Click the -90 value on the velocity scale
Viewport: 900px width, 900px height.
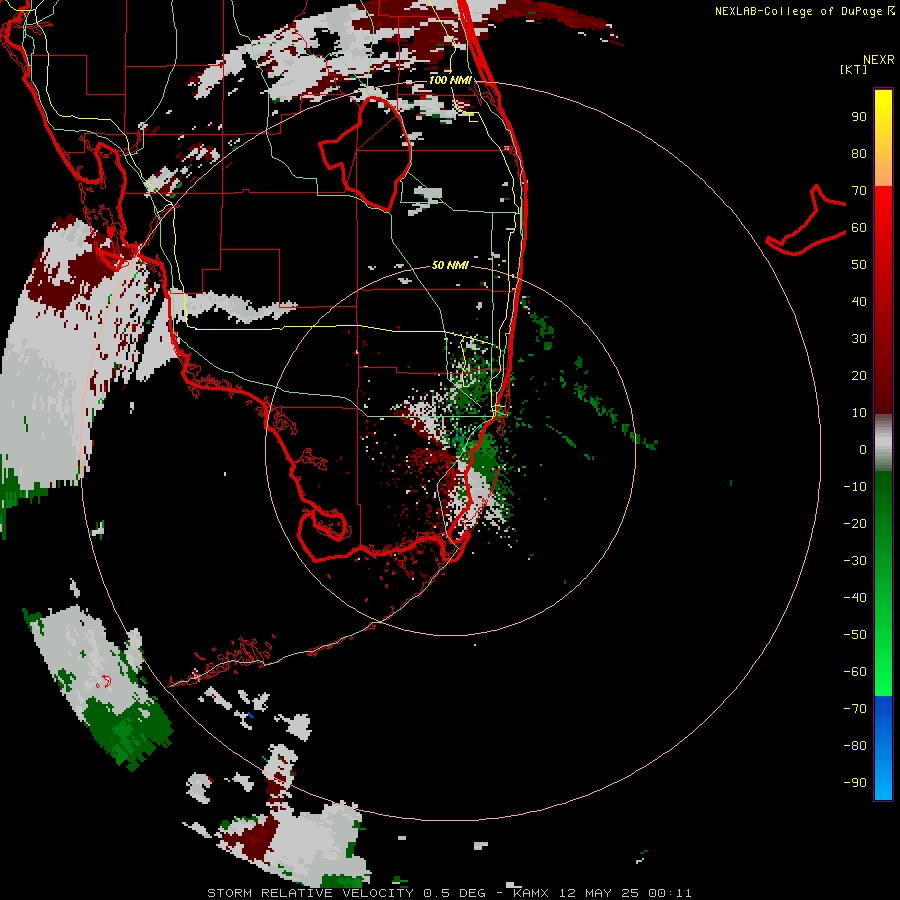[x=855, y=783]
